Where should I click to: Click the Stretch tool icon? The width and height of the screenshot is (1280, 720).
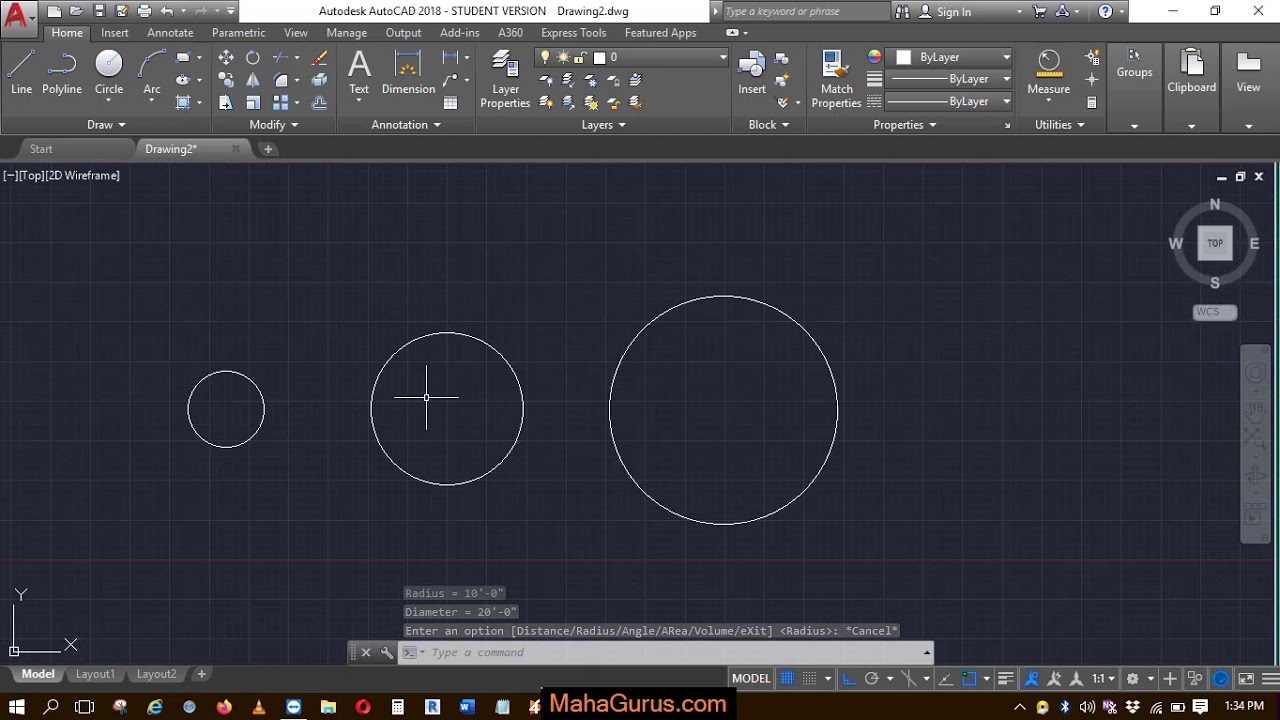coord(226,102)
